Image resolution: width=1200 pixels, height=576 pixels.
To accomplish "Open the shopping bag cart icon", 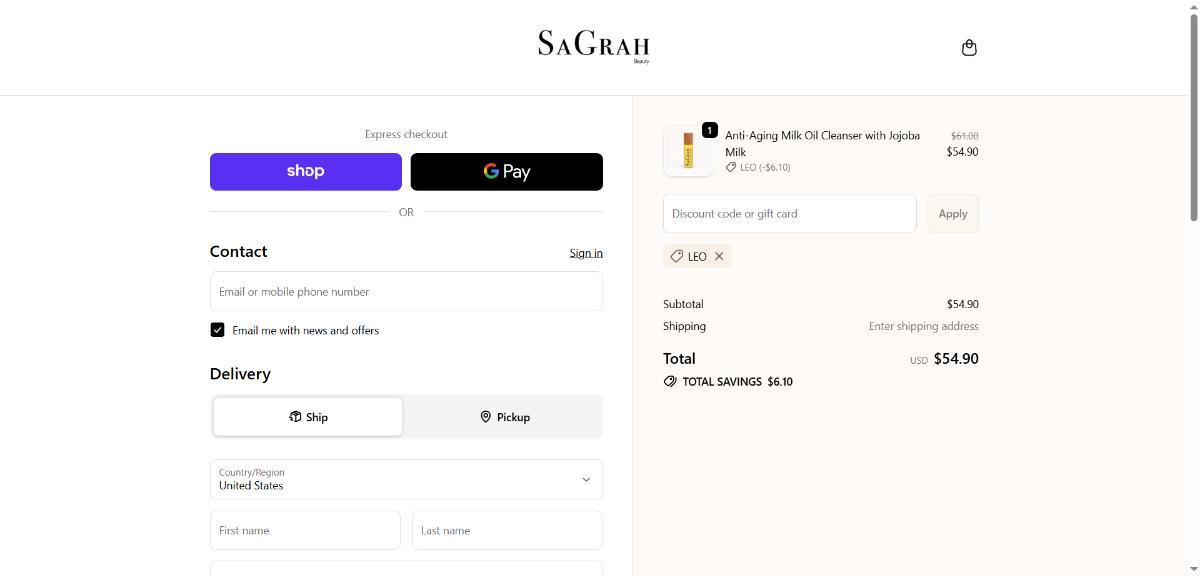I will (968, 48).
